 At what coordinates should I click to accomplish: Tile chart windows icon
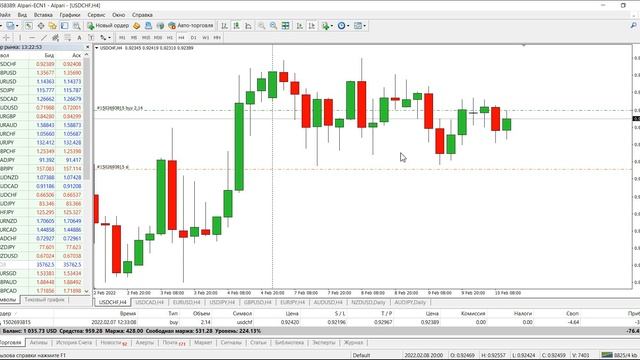click(x=285, y=26)
